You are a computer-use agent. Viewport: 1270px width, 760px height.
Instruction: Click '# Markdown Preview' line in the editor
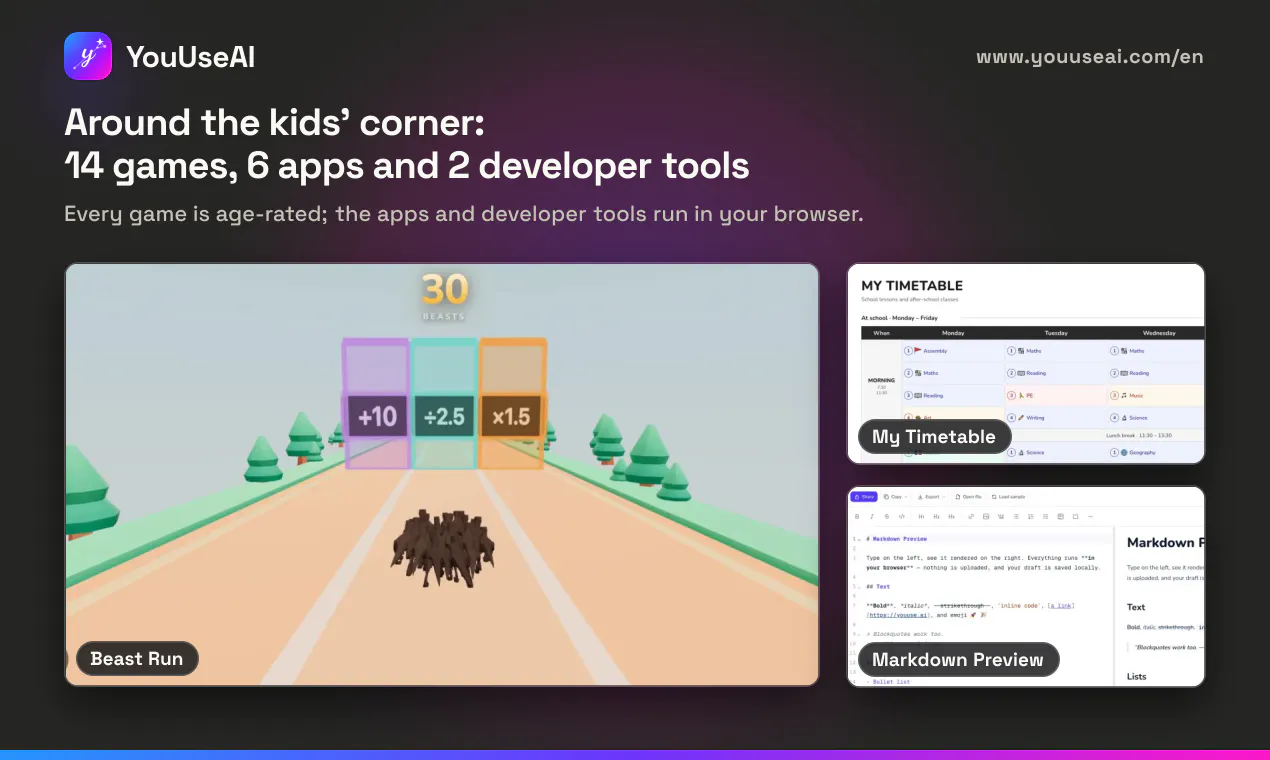896,539
